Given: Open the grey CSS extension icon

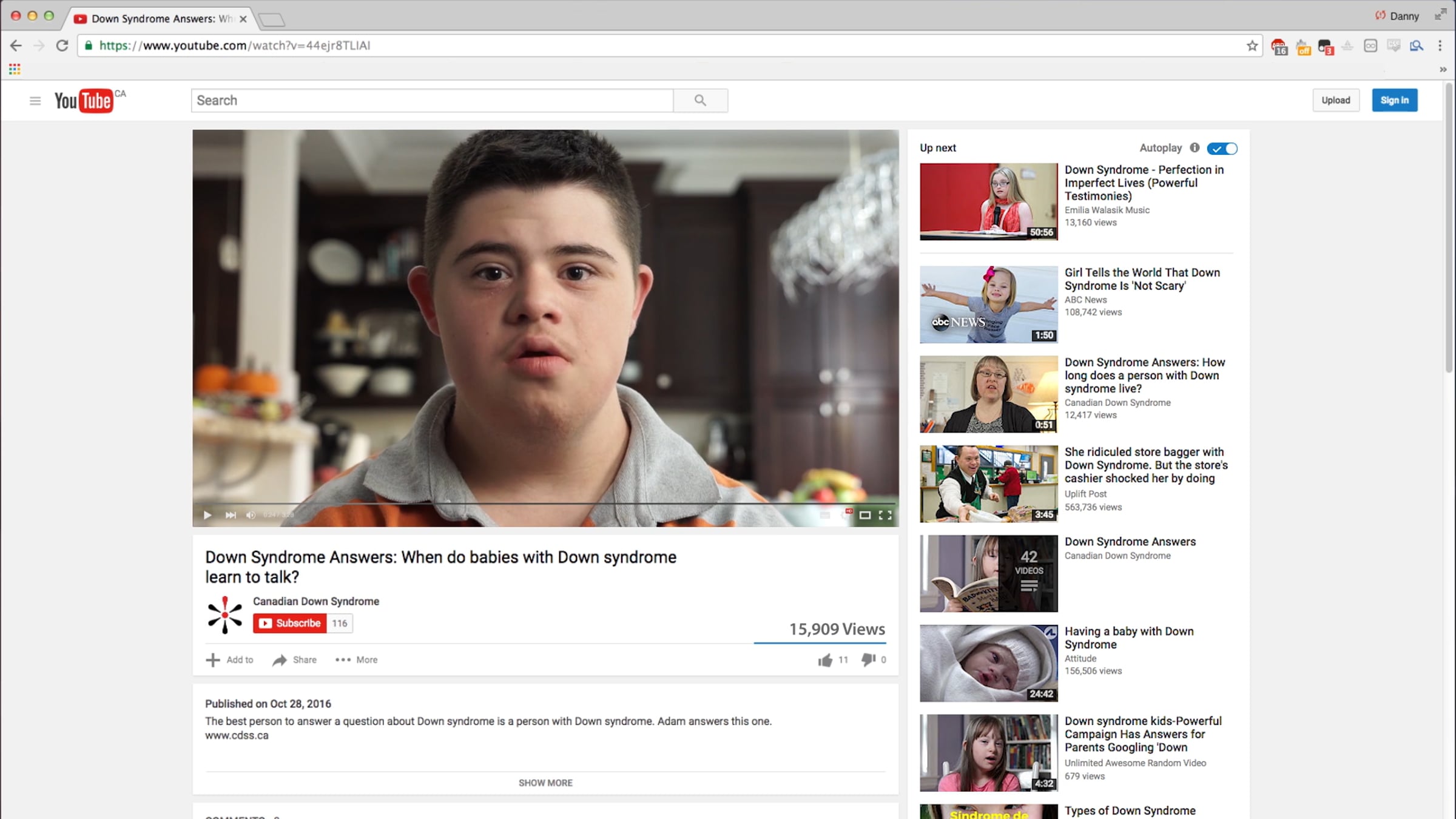Looking at the screenshot, I should point(1394,45).
